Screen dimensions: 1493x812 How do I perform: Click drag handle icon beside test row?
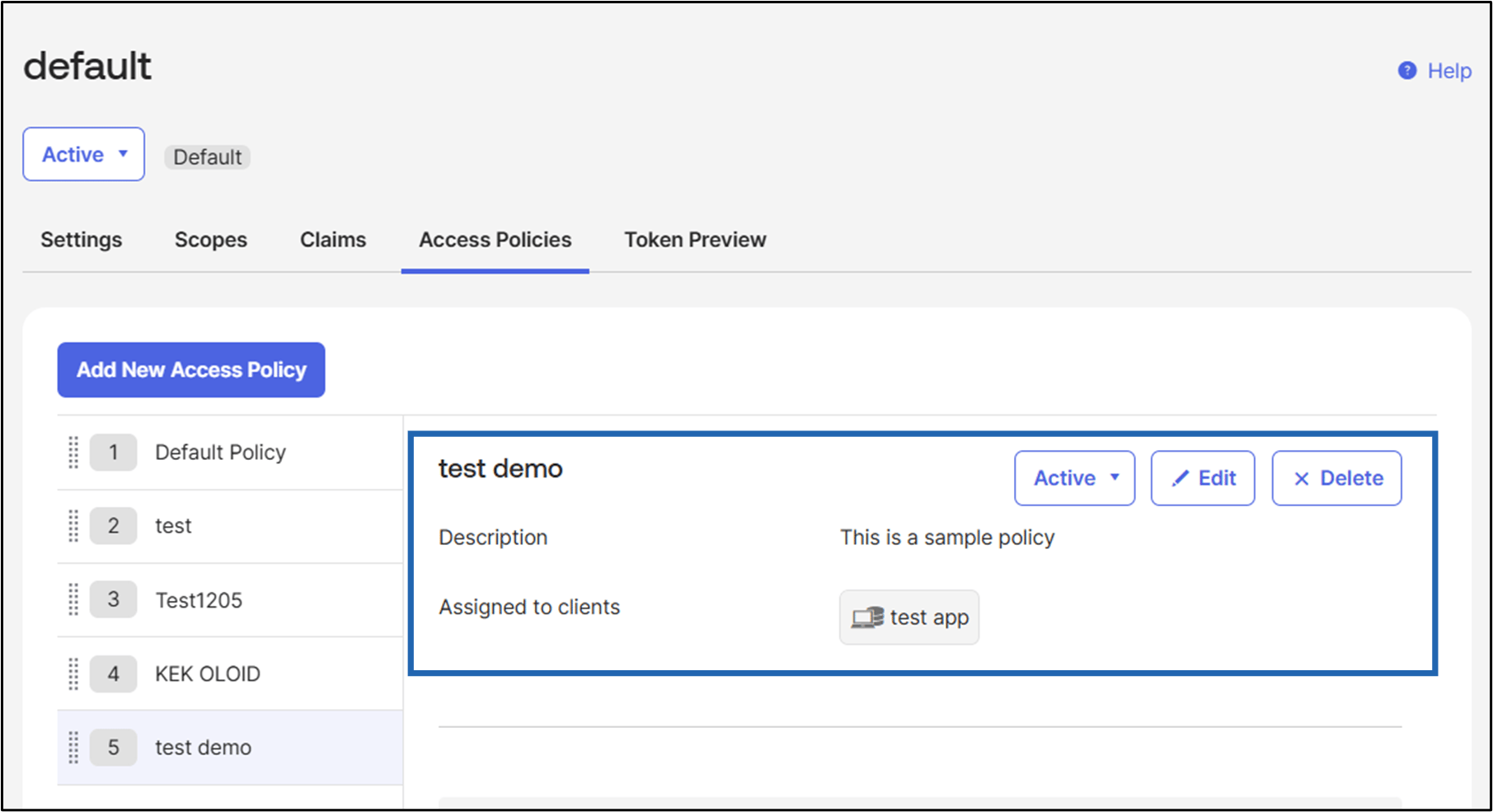pos(73,526)
